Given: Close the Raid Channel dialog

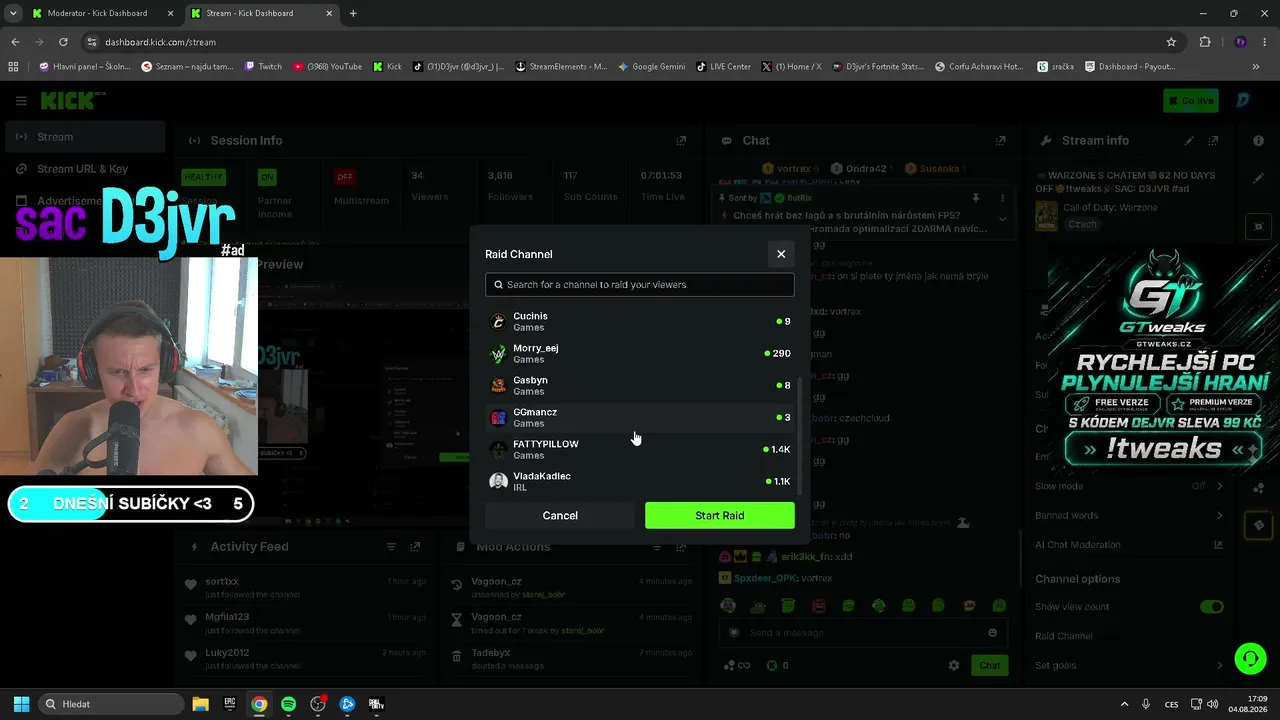Looking at the screenshot, I should 781,254.
